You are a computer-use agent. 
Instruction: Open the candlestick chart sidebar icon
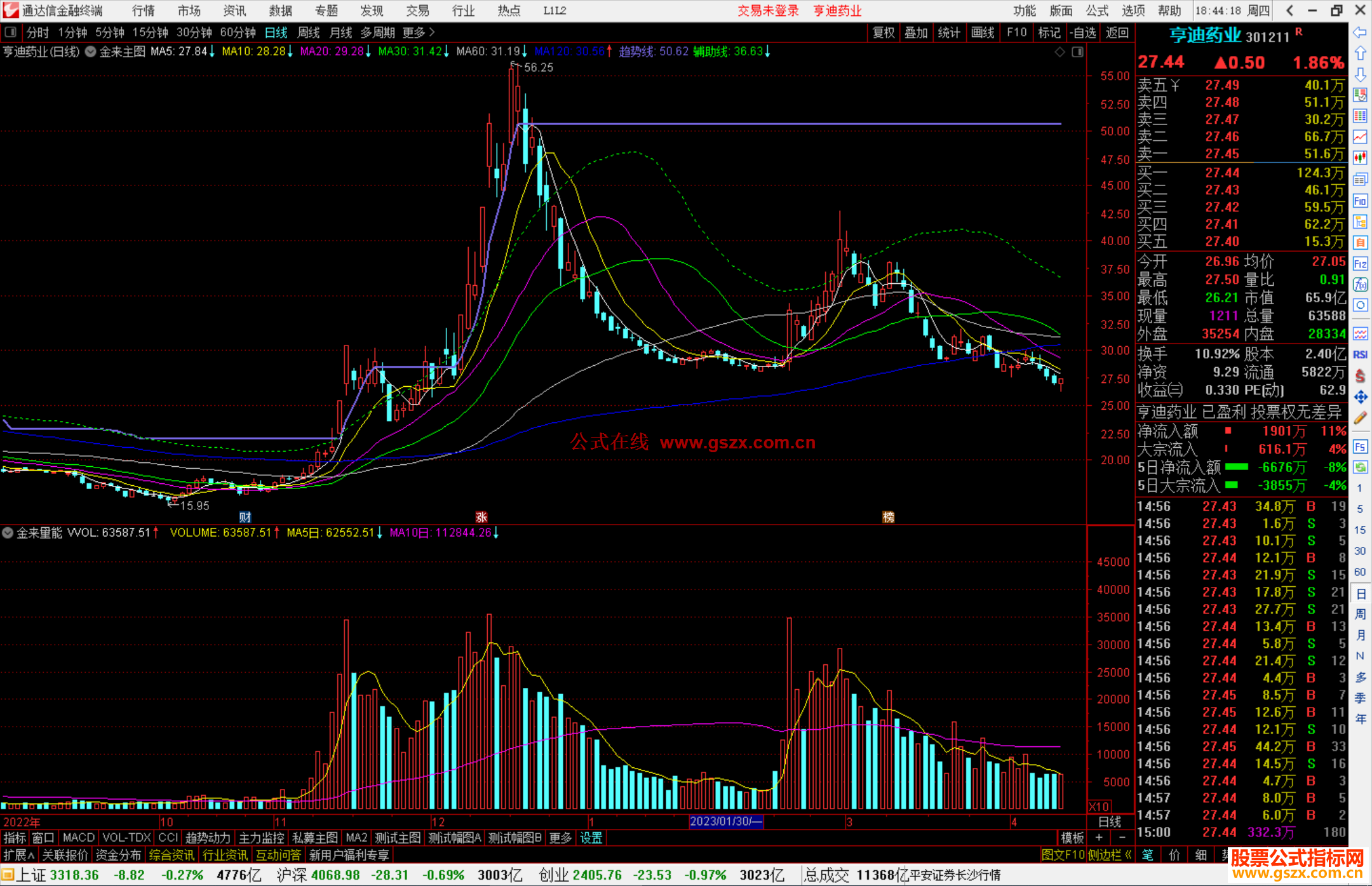(1360, 158)
